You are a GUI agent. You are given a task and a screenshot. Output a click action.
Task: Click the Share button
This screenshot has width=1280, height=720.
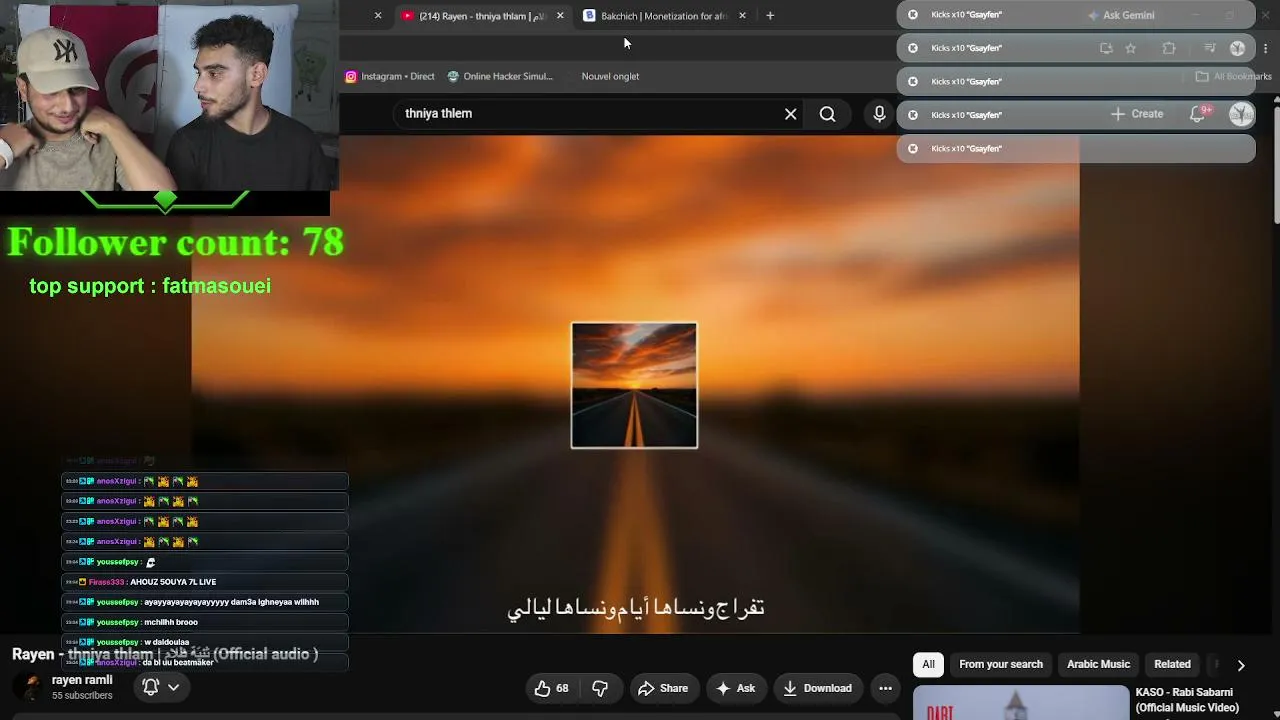pyautogui.click(x=663, y=688)
